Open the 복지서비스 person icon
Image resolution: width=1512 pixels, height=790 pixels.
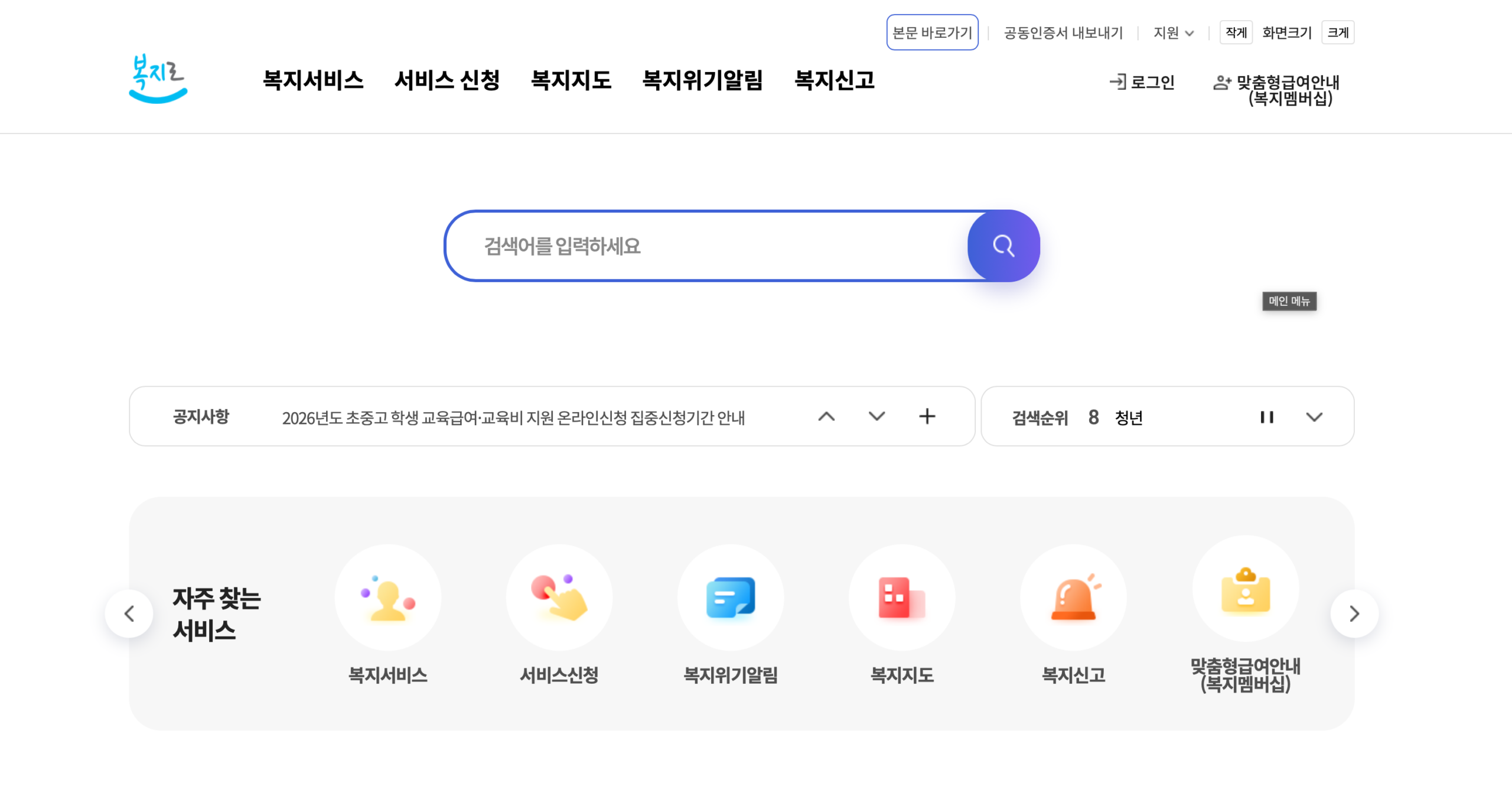(x=387, y=598)
